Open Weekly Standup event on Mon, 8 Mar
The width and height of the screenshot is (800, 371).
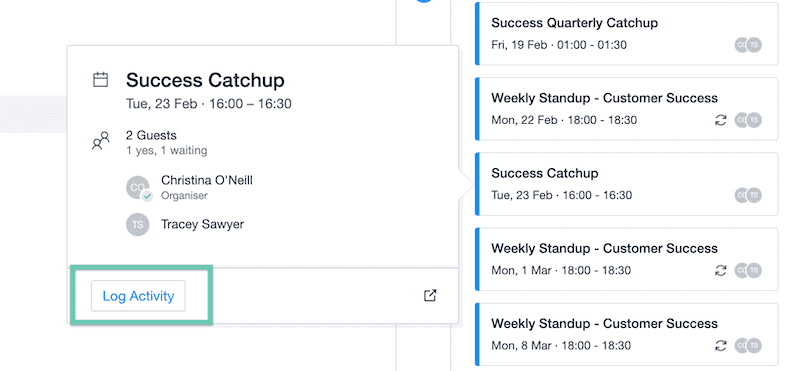pos(627,334)
